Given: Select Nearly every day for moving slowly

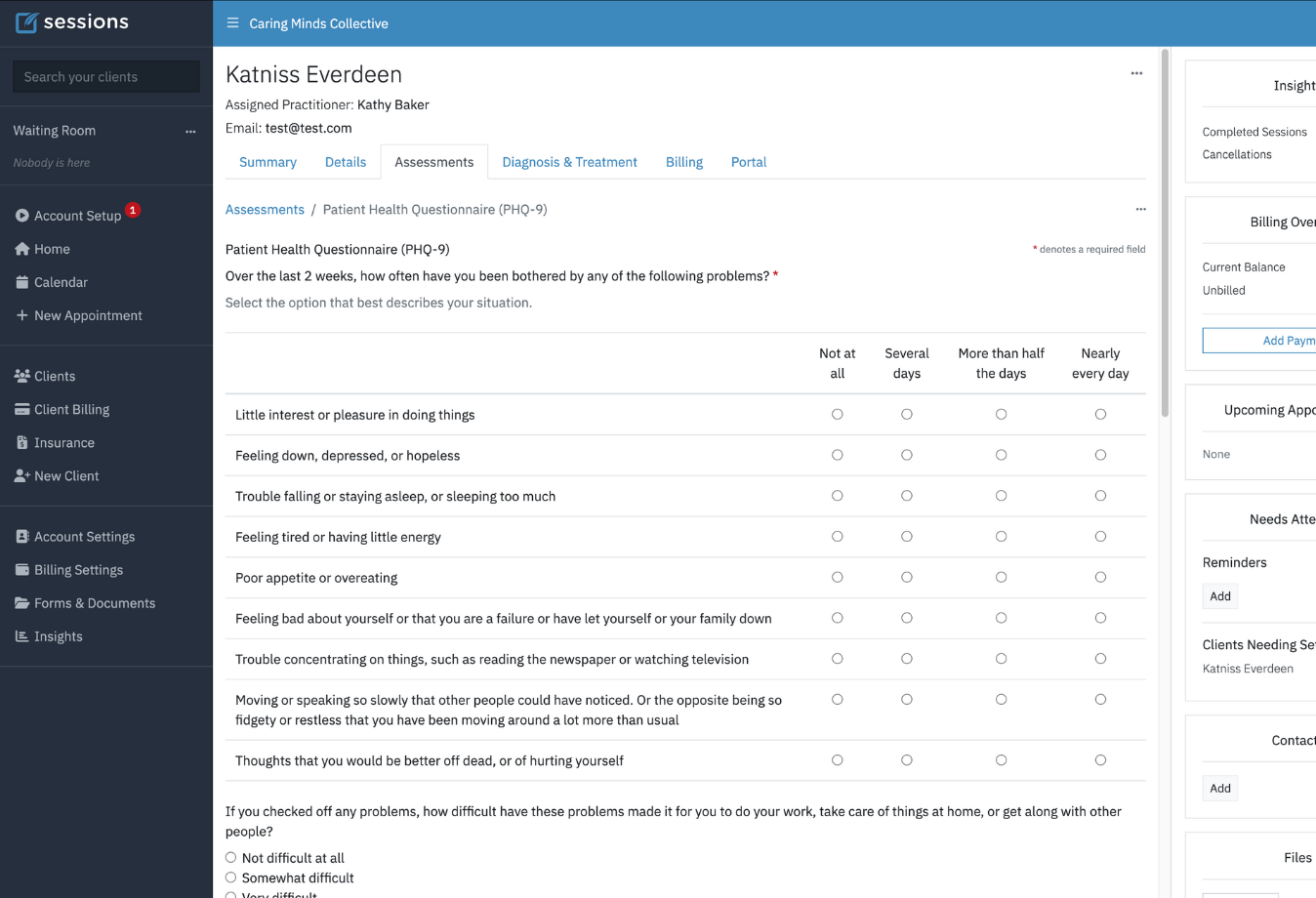Looking at the screenshot, I should tap(1100, 699).
